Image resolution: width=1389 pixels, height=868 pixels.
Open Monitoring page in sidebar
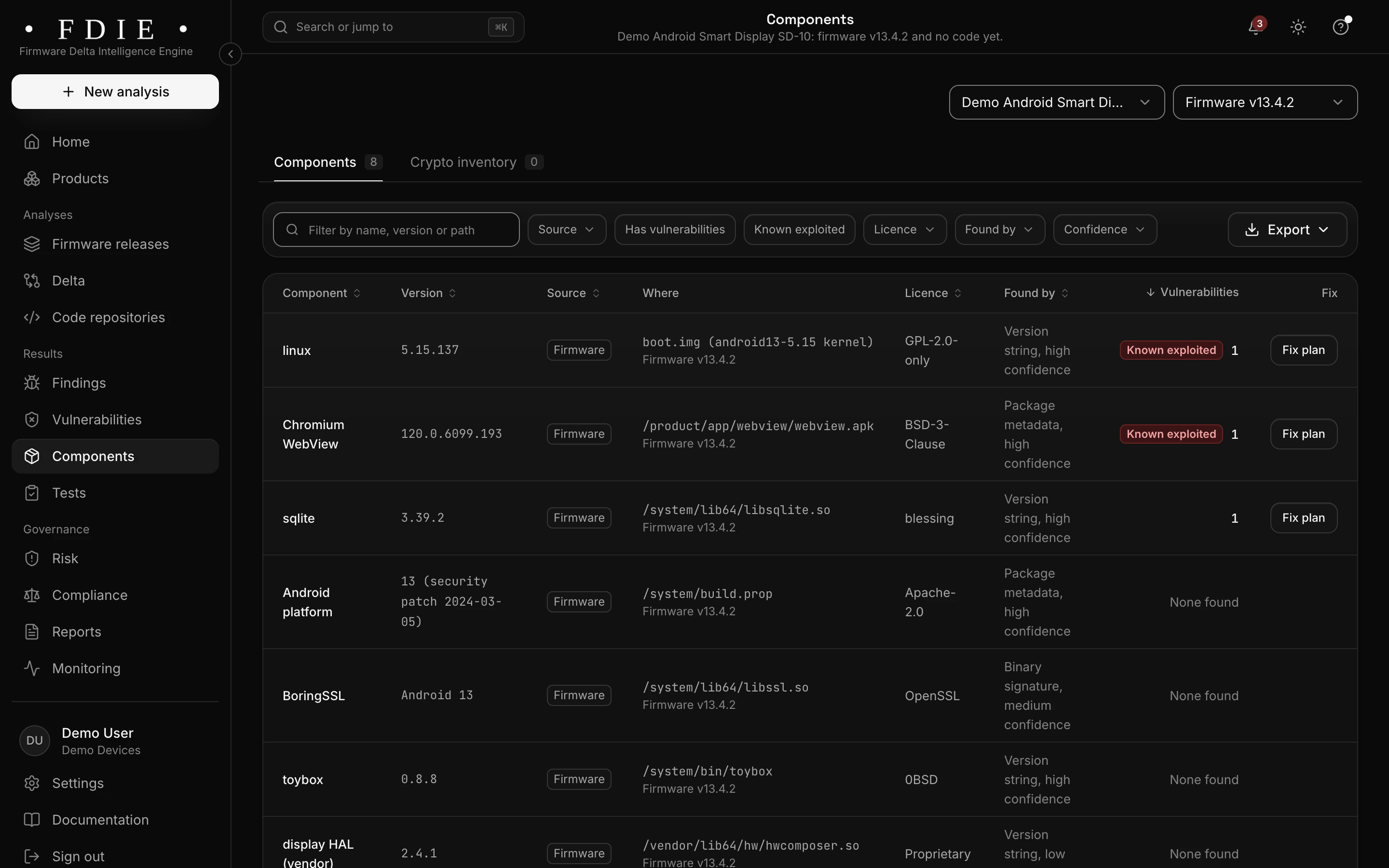click(x=115, y=669)
